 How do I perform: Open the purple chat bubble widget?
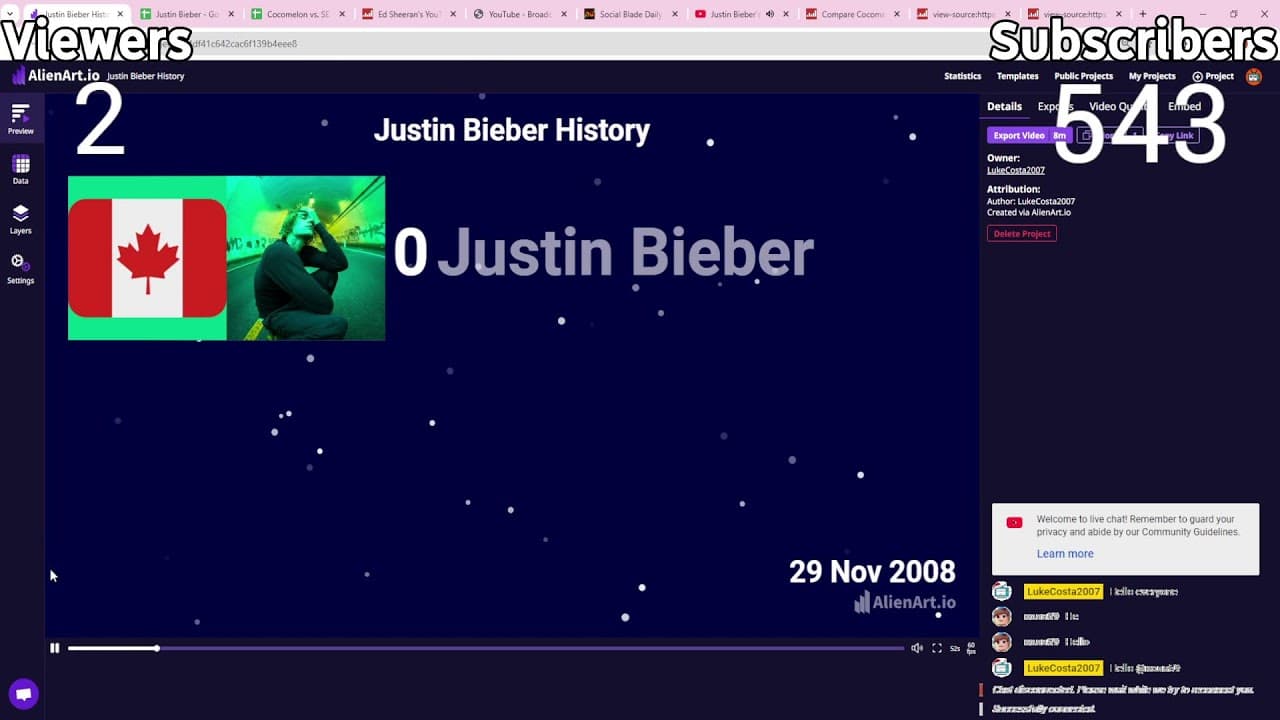coord(24,694)
